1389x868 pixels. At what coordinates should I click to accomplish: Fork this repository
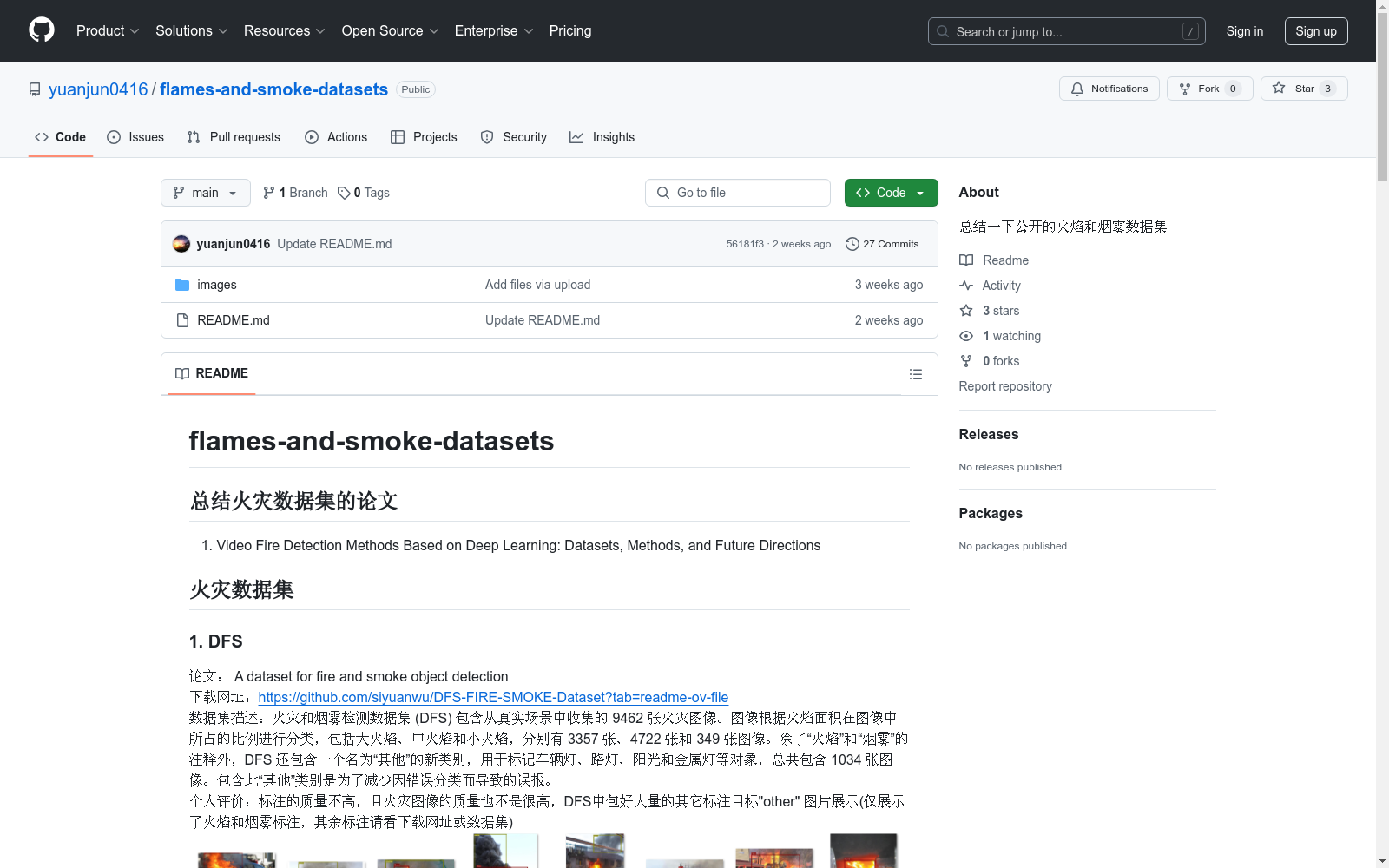(x=1209, y=89)
